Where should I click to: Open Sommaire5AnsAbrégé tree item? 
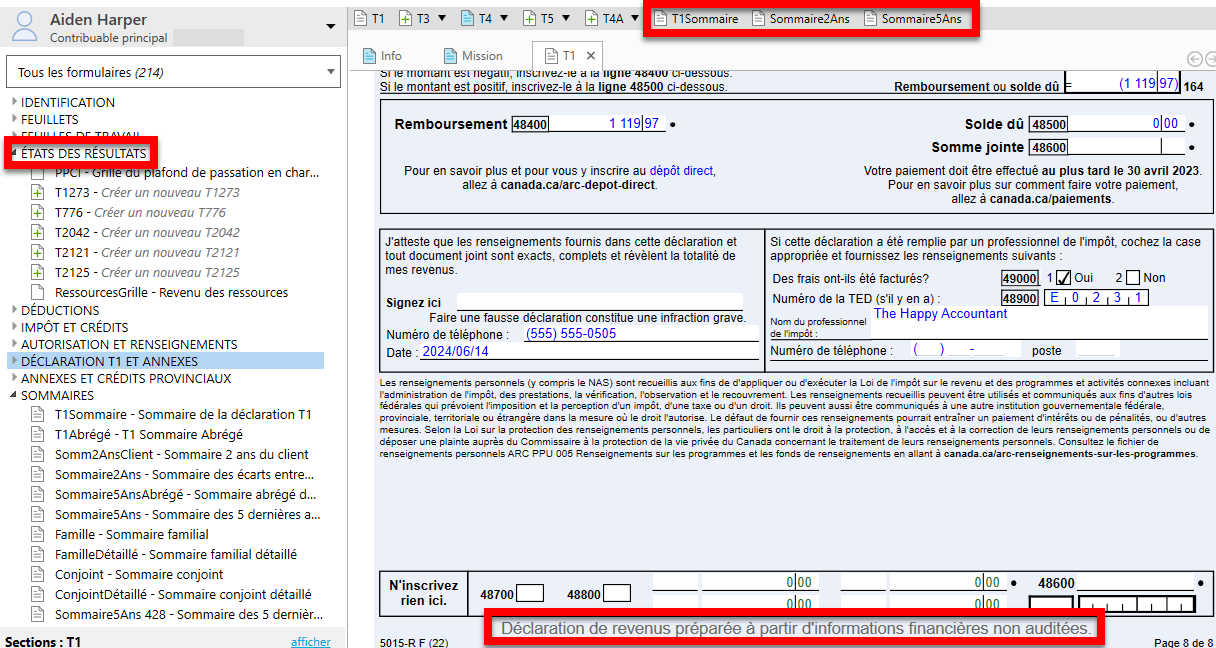point(186,495)
